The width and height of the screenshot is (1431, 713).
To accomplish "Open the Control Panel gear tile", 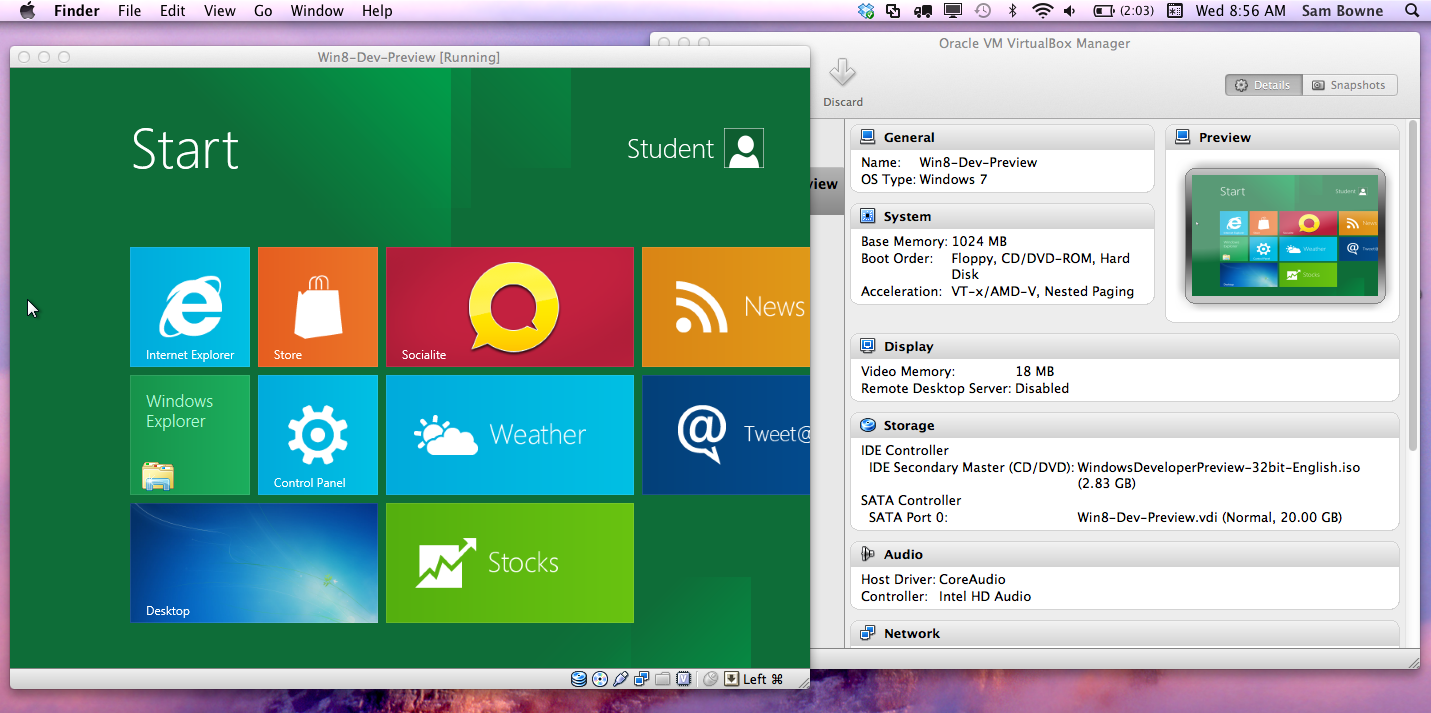I will click(x=317, y=435).
